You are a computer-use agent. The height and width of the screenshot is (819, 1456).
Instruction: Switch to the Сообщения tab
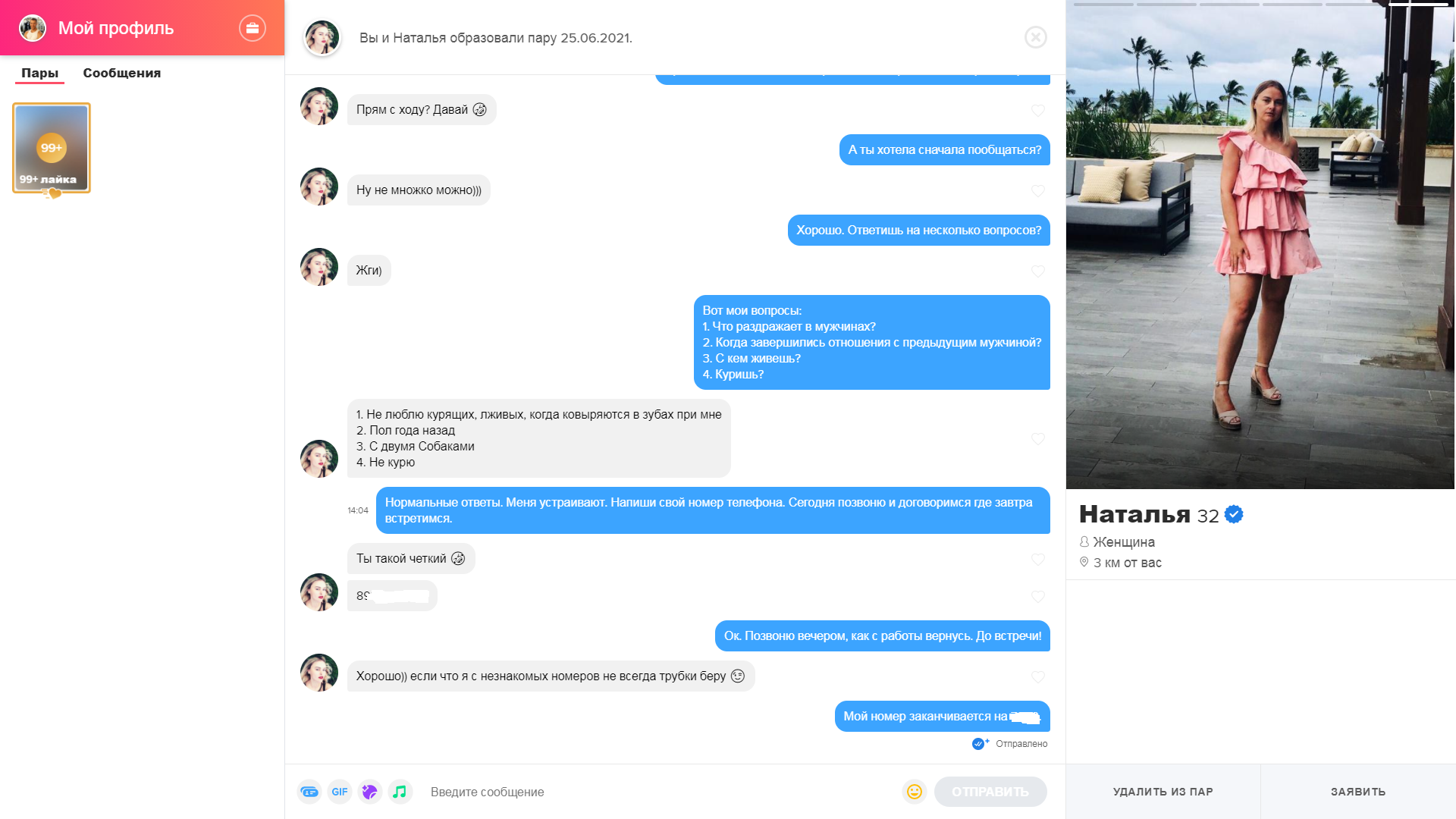click(x=122, y=73)
